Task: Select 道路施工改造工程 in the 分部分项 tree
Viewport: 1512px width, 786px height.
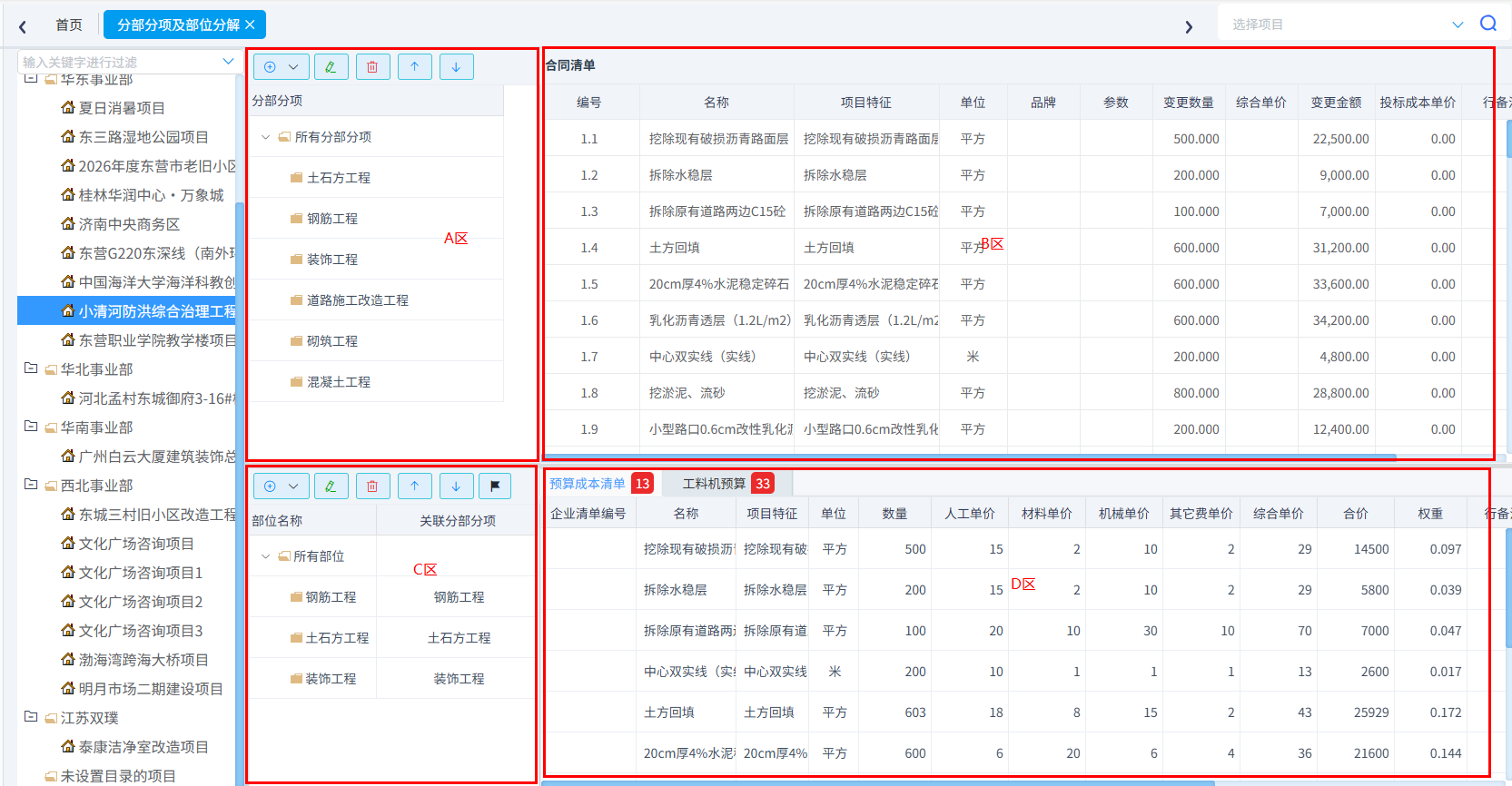Action: point(358,300)
